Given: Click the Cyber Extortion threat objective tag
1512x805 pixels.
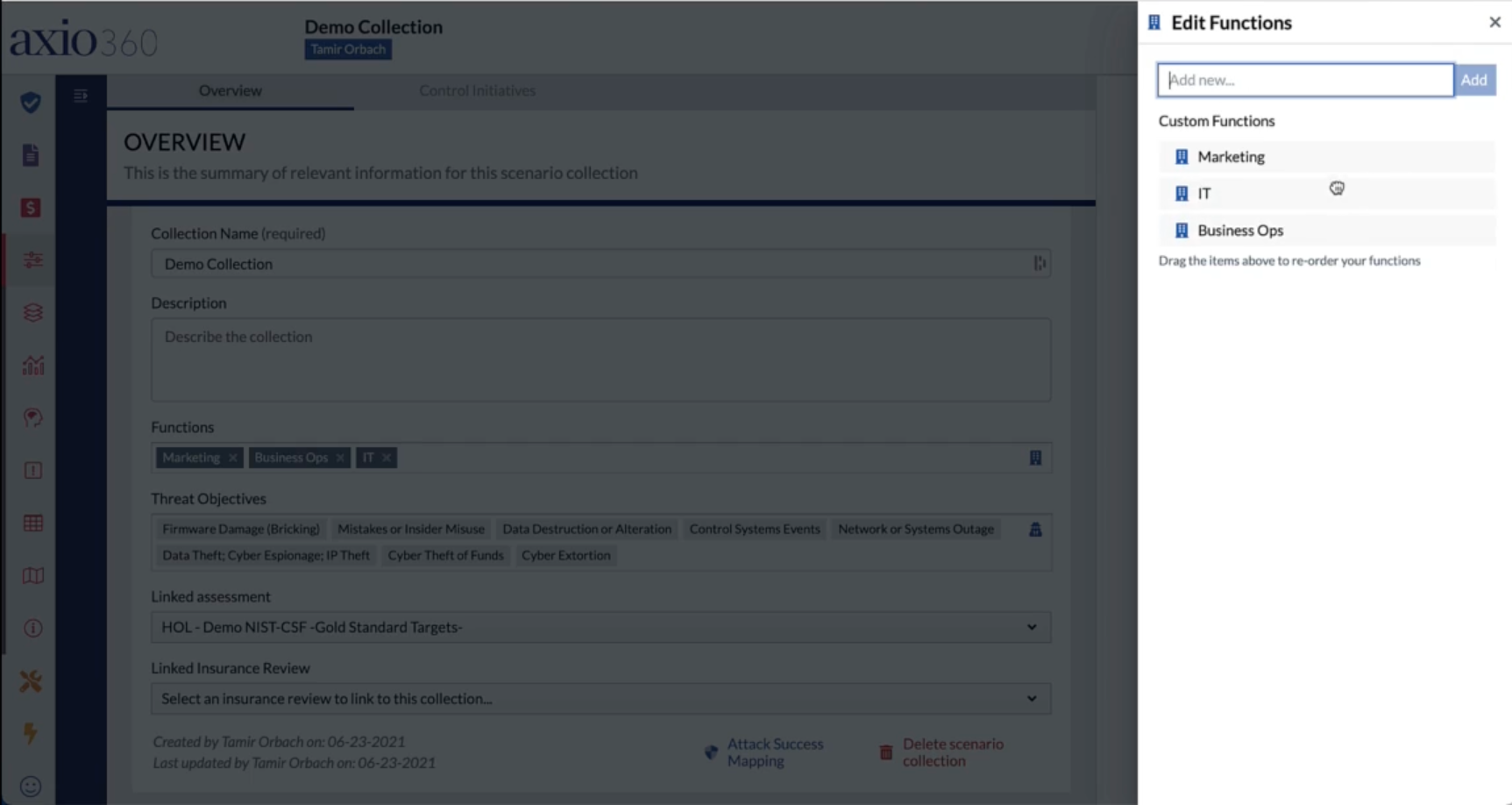Looking at the screenshot, I should coord(565,555).
